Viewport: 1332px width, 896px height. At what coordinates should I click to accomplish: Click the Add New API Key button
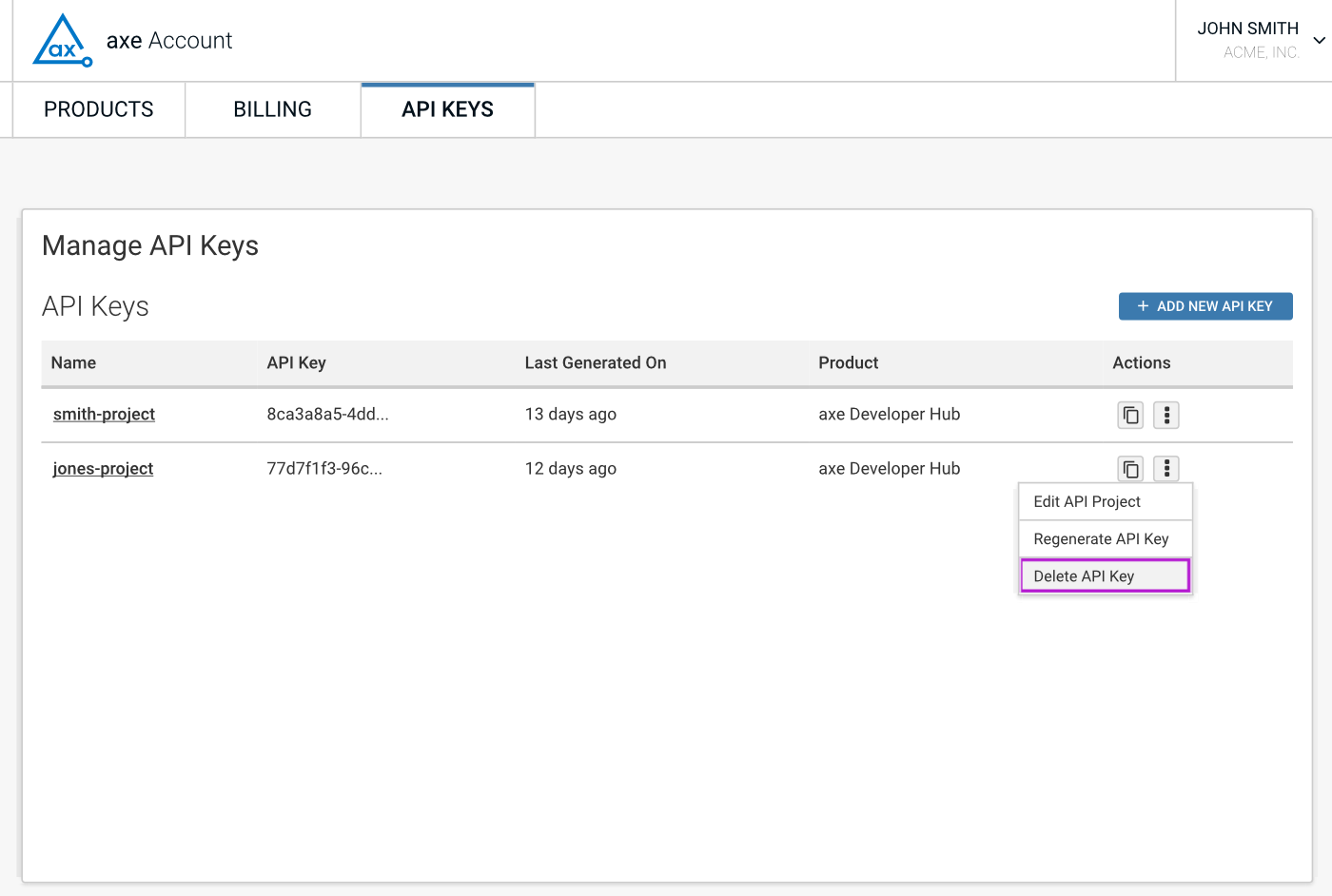tap(1205, 305)
